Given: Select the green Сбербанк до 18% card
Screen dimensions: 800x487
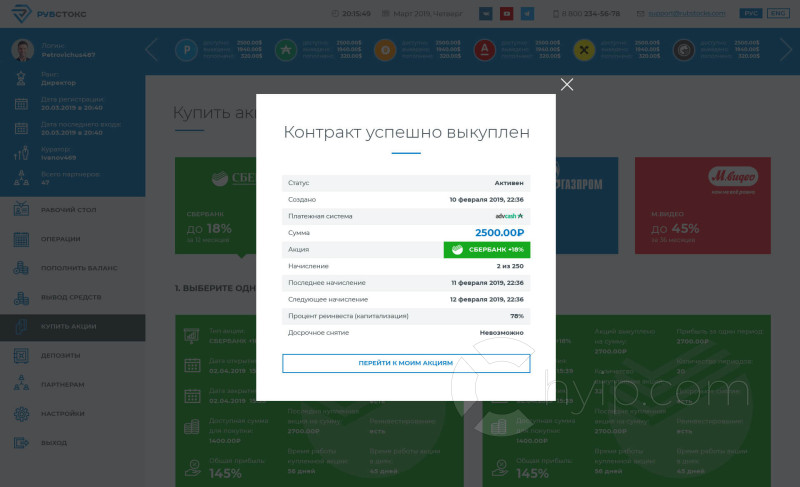Looking at the screenshot, I should point(215,206).
